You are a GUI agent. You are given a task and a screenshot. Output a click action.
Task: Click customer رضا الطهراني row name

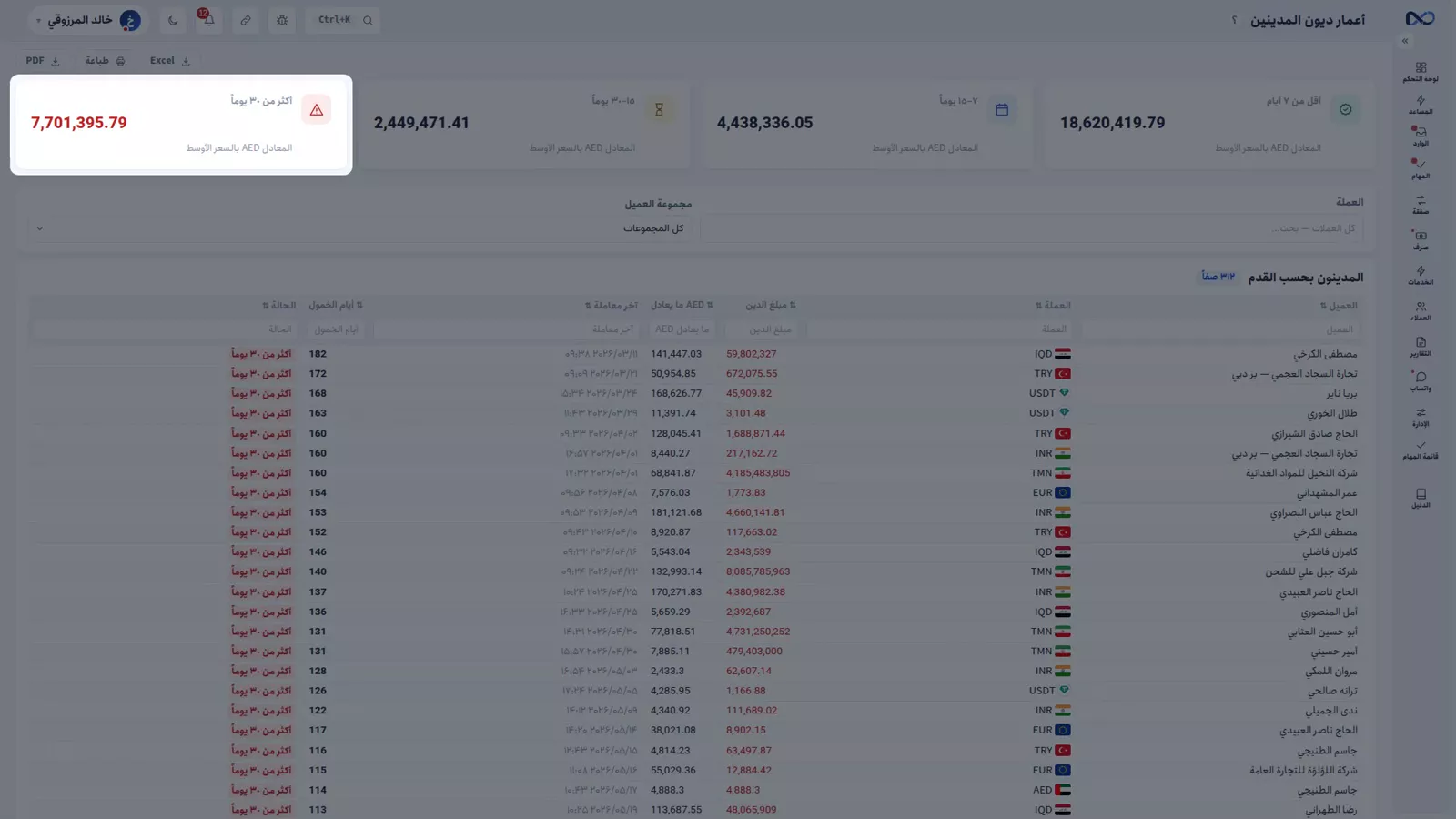pyautogui.click(x=1331, y=810)
